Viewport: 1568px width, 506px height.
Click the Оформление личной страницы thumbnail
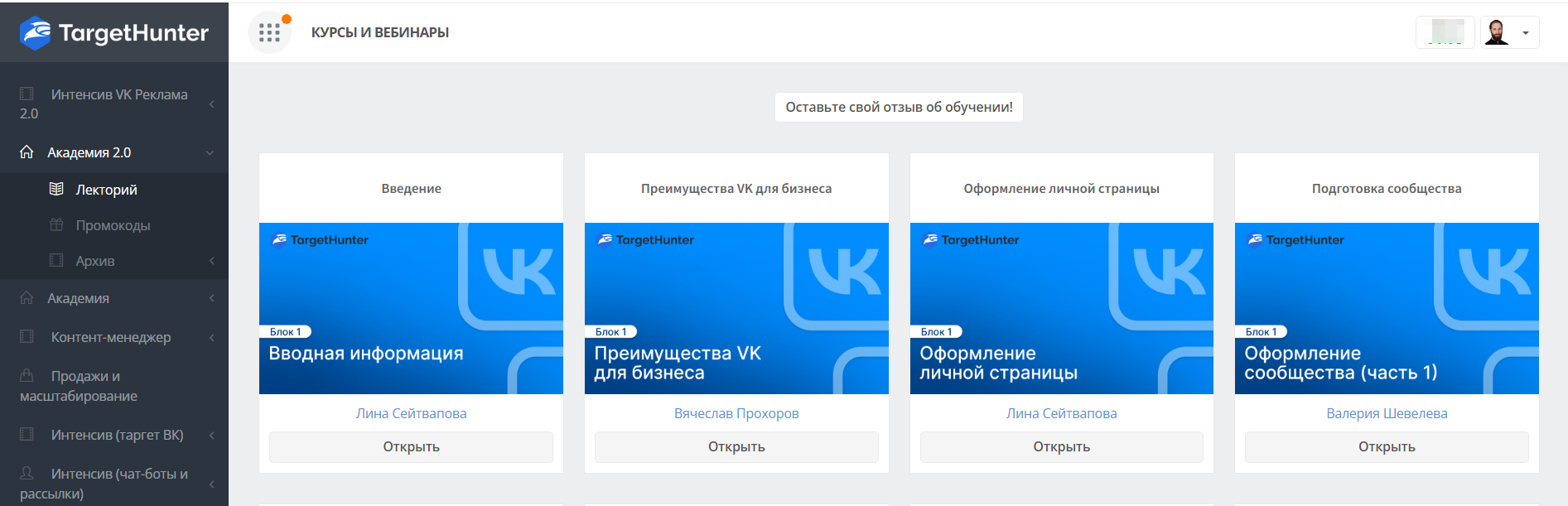1061,308
